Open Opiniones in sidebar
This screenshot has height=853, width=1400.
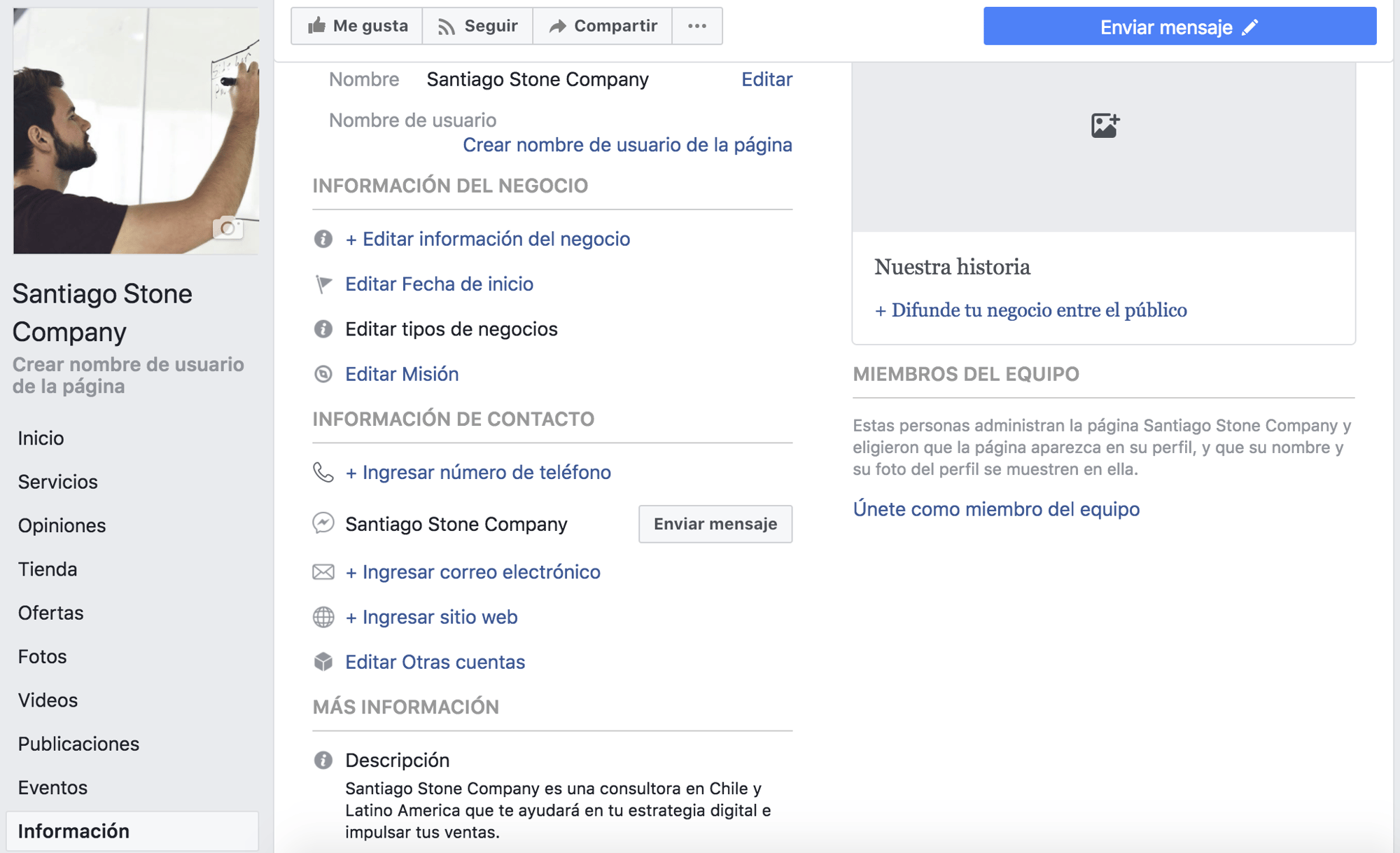pos(62,525)
